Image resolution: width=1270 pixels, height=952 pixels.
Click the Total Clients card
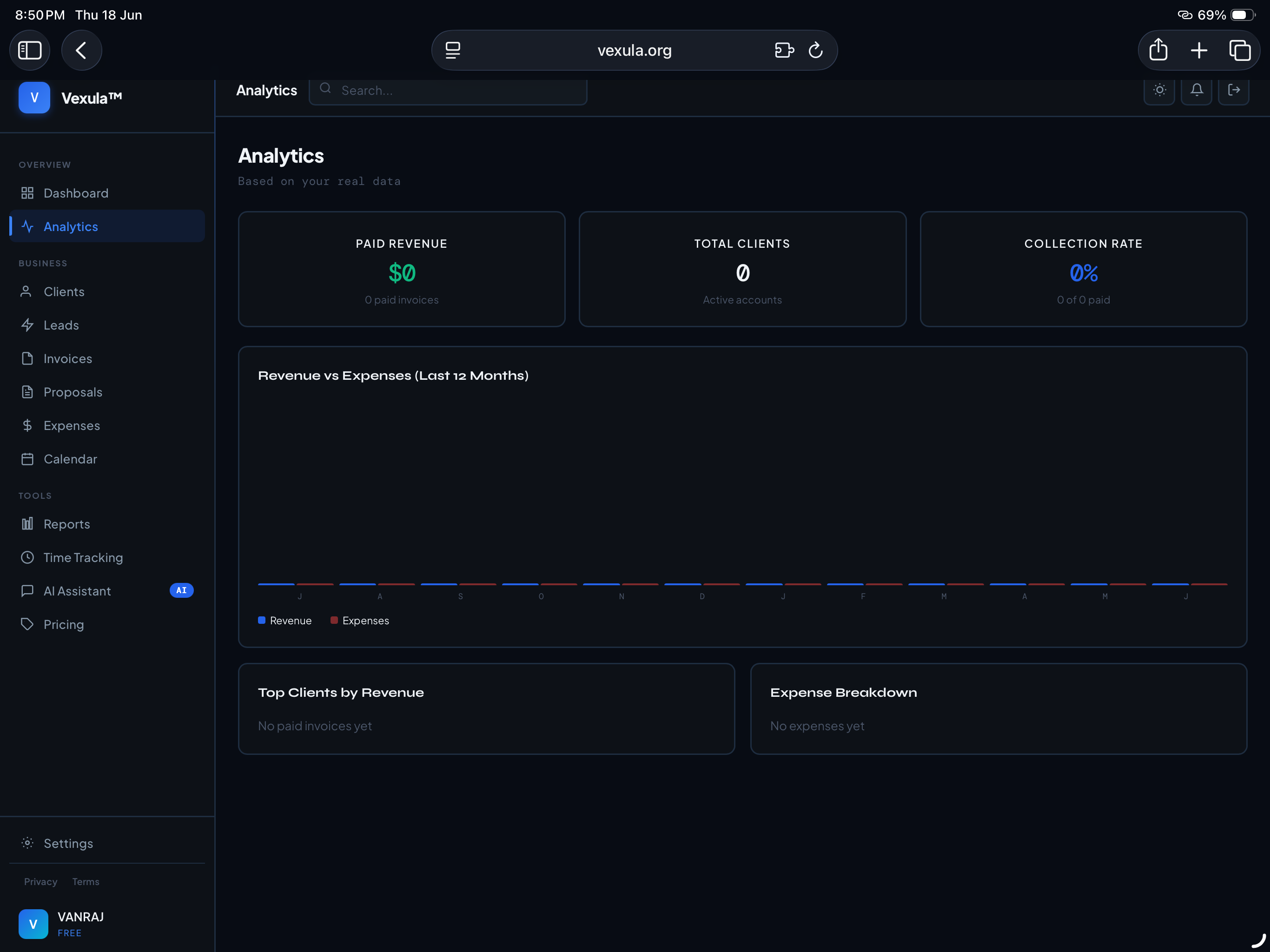click(x=742, y=269)
